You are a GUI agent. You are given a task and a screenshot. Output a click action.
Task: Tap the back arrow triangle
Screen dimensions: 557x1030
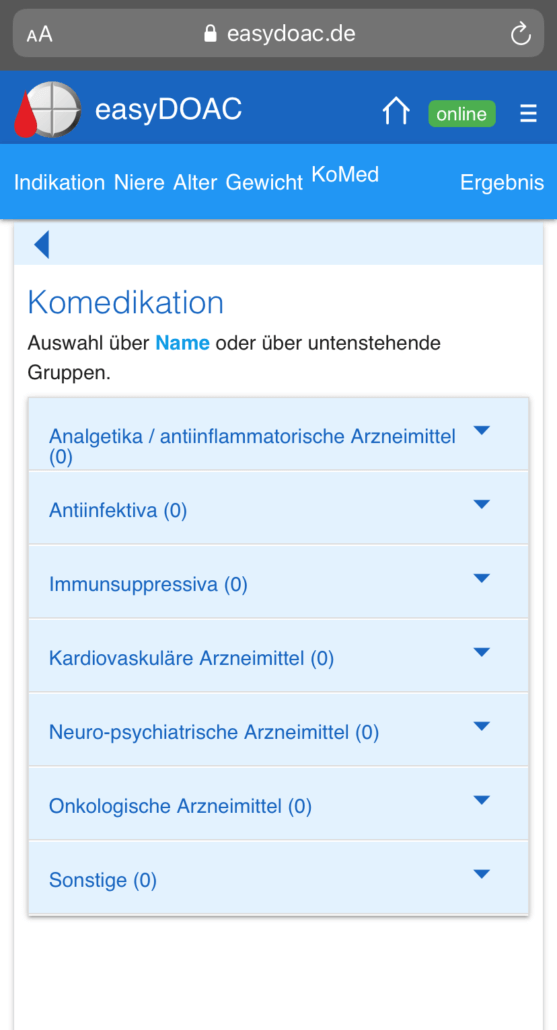coord(41,244)
